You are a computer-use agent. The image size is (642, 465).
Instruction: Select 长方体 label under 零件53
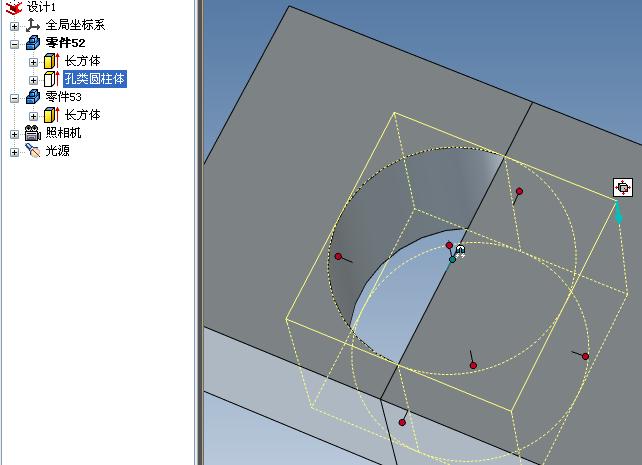pos(82,115)
